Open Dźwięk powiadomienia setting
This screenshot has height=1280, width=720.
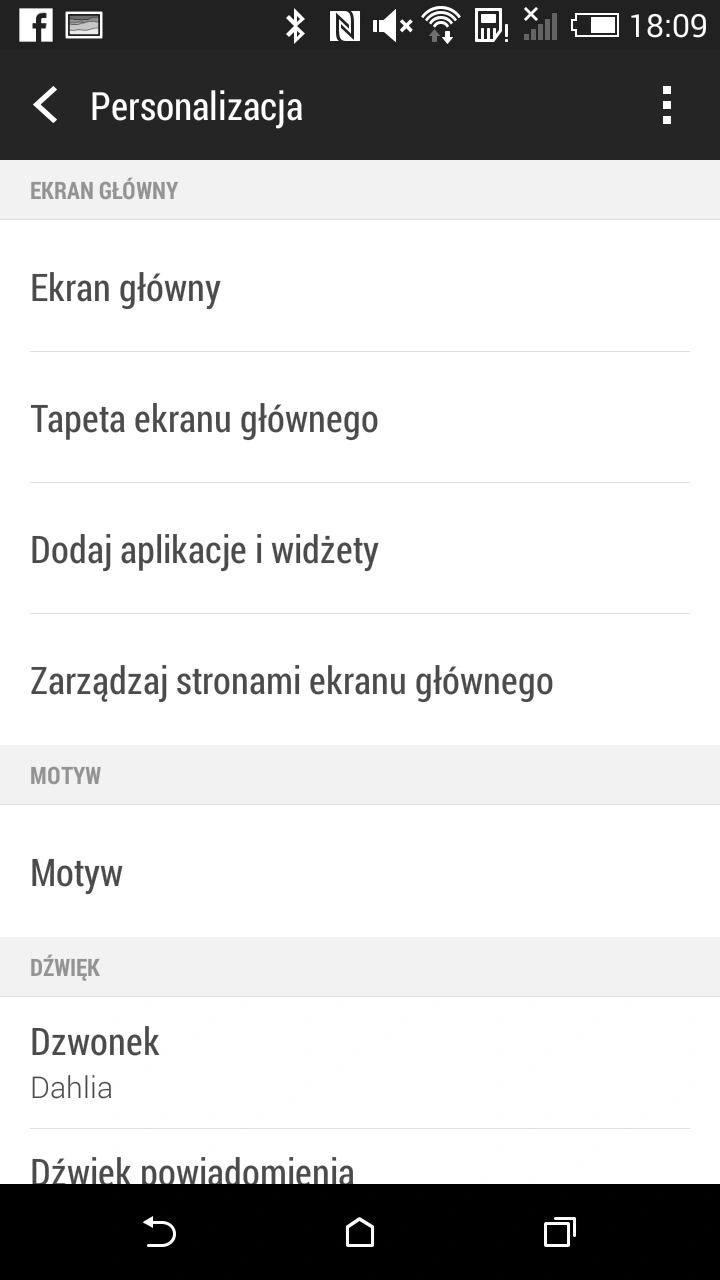360,1157
